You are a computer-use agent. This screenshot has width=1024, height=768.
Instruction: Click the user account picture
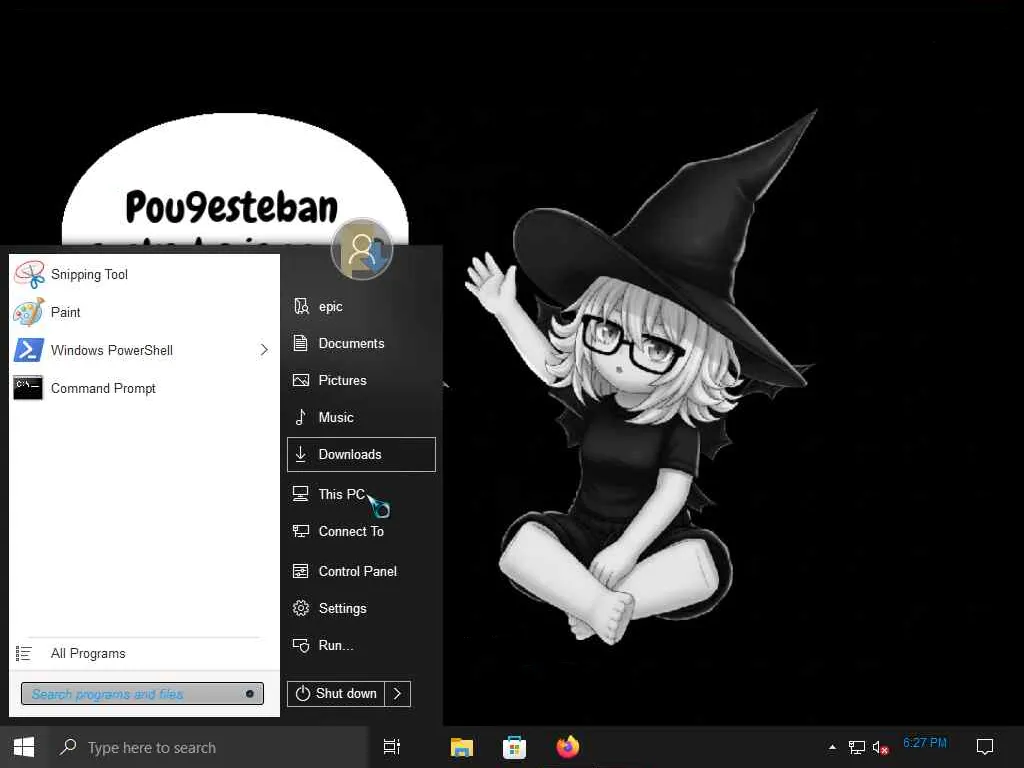pyautogui.click(x=362, y=249)
